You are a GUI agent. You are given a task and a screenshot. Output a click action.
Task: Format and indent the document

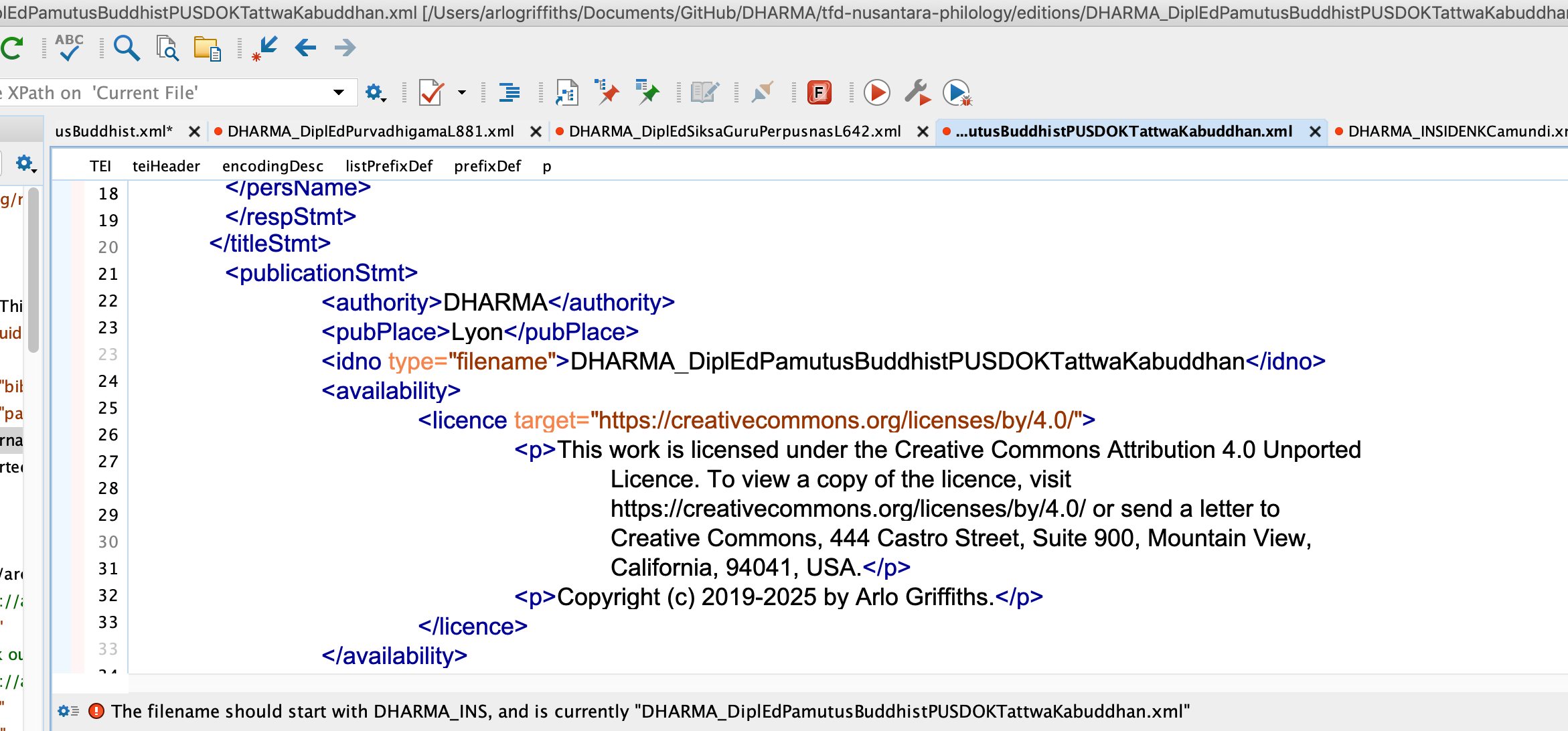pyautogui.click(x=509, y=92)
